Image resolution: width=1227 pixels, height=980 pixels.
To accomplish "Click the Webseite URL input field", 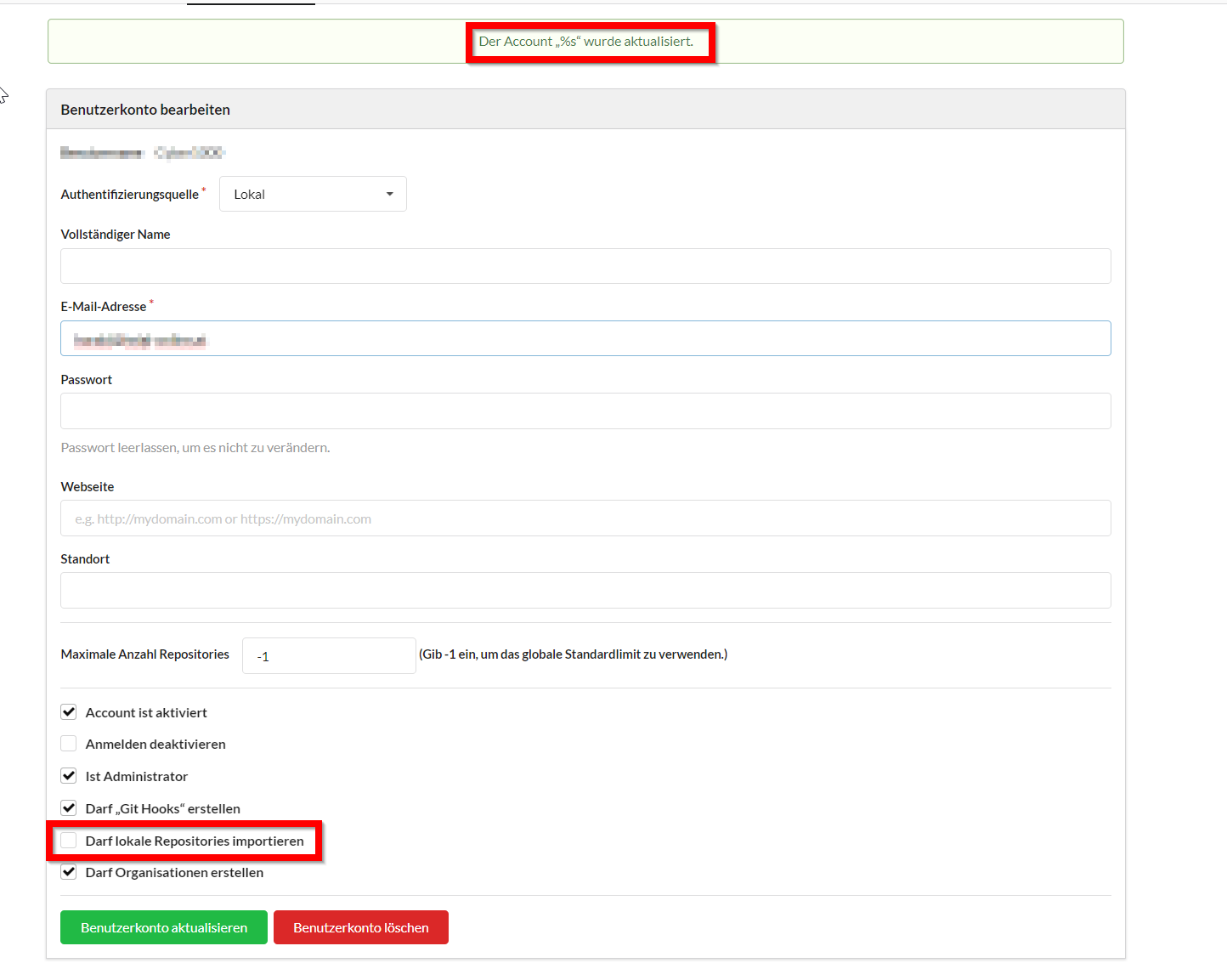I will coord(585,518).
